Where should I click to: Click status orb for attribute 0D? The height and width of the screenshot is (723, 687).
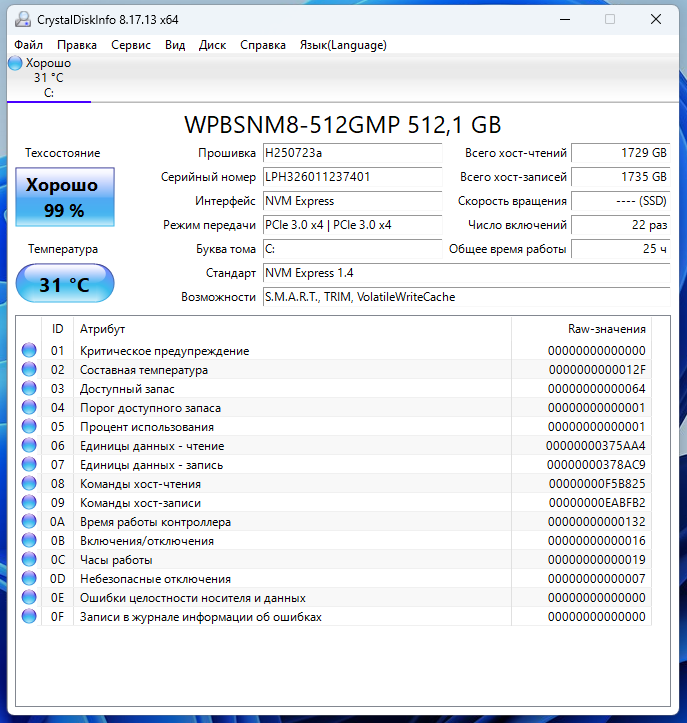coord(29,578)
